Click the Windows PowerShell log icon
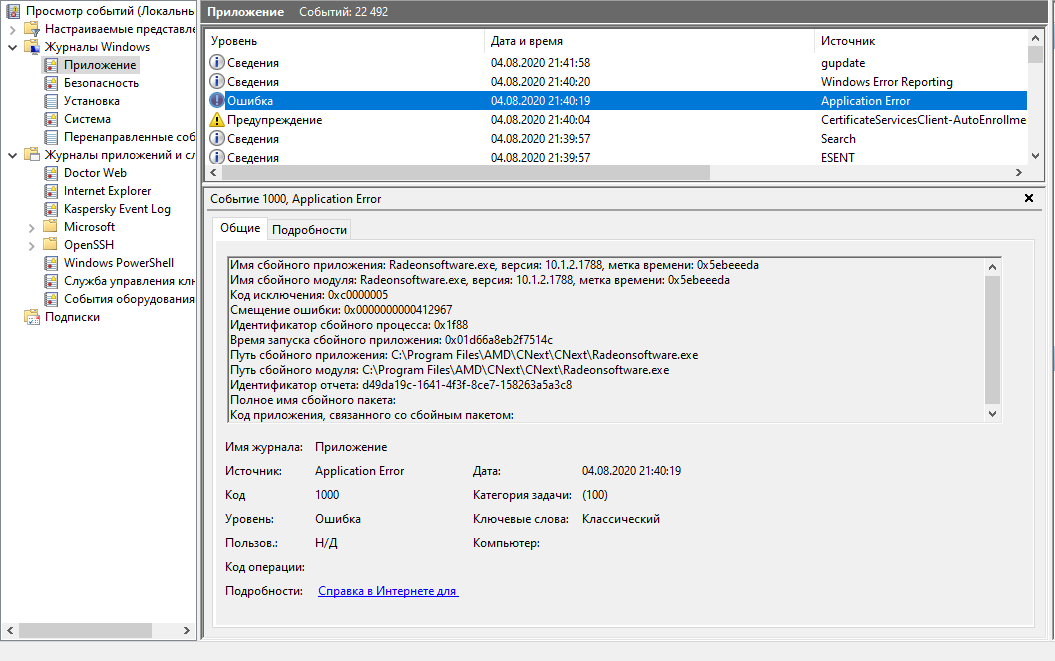Image resolution: width=1055 pixels, height=661 pixels. (51, 263)
